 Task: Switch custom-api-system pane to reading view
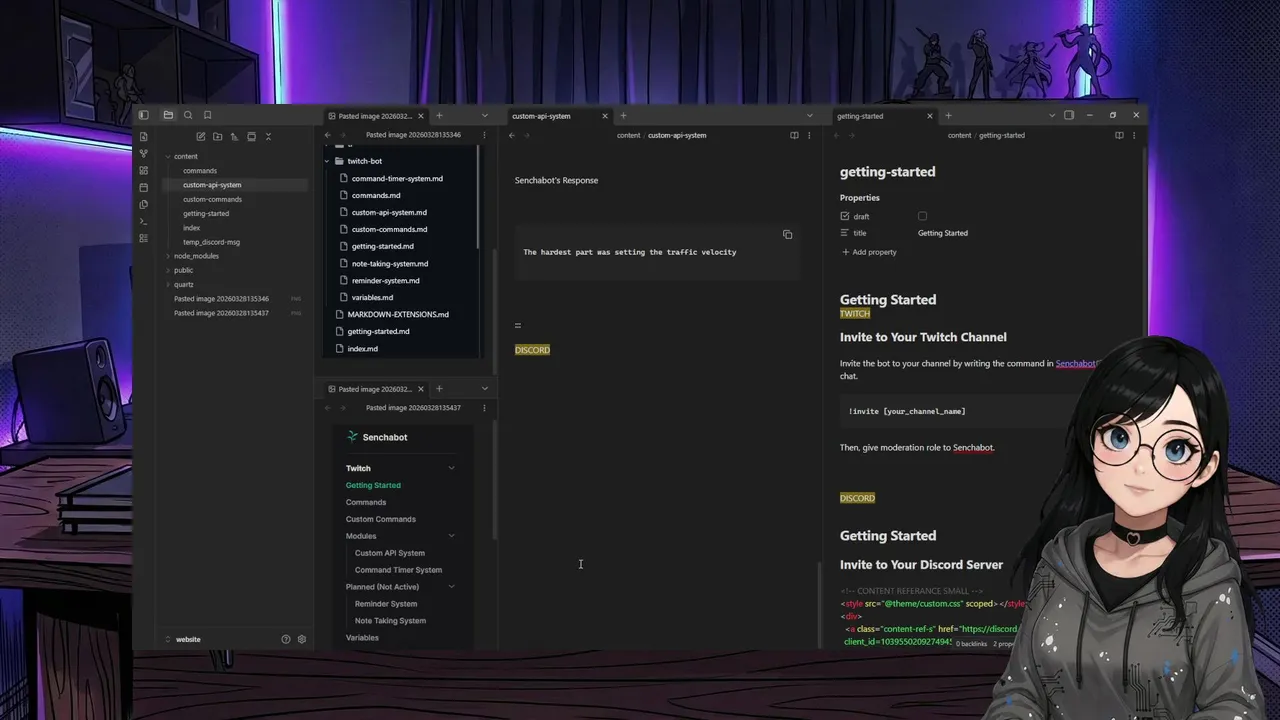[794, 135]
